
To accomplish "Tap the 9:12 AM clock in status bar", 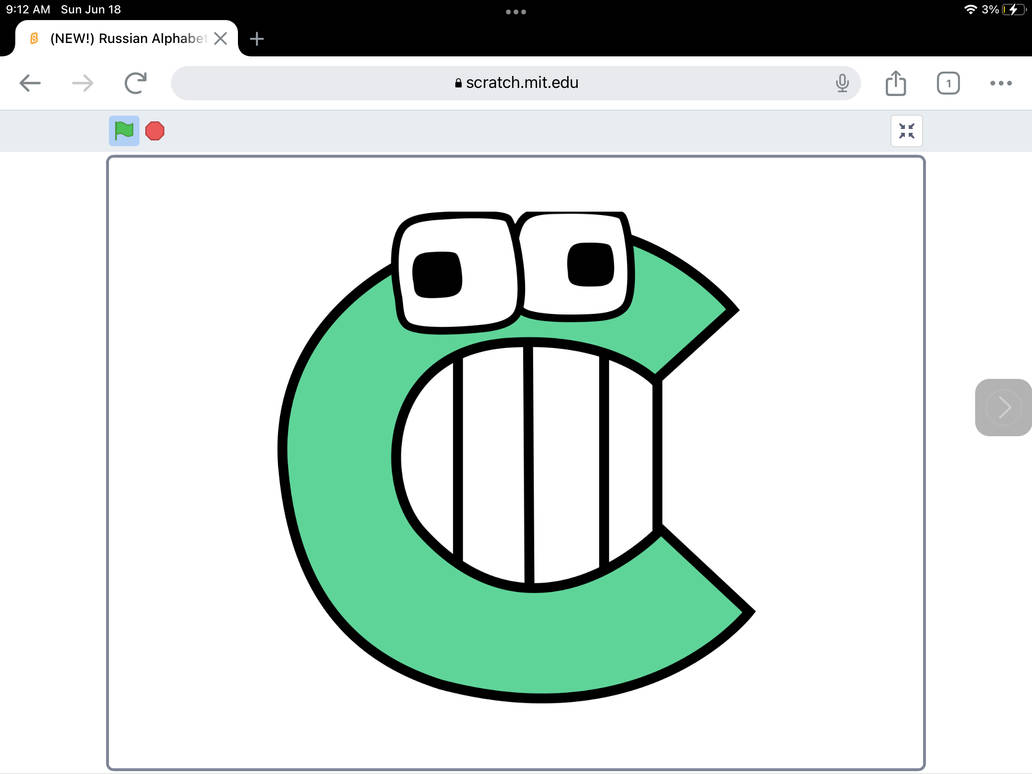I will click(28, 9).
